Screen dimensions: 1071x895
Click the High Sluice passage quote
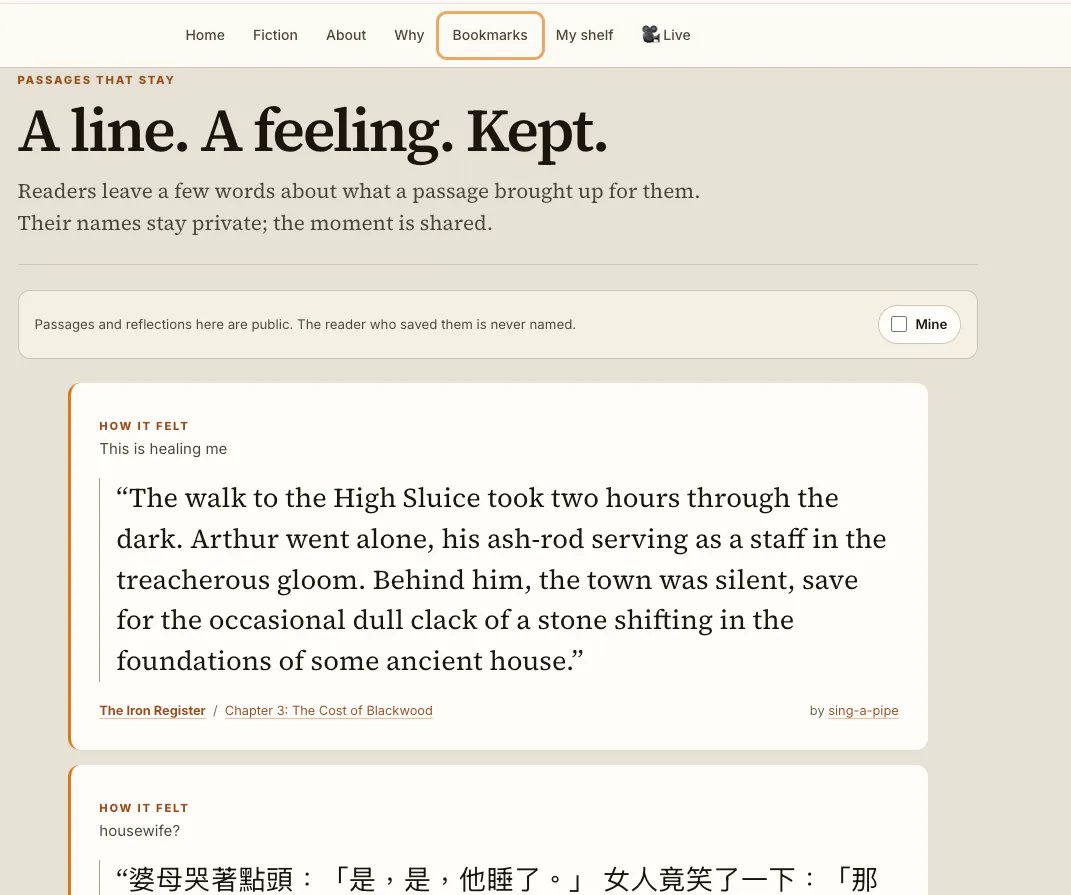[501, 579]
